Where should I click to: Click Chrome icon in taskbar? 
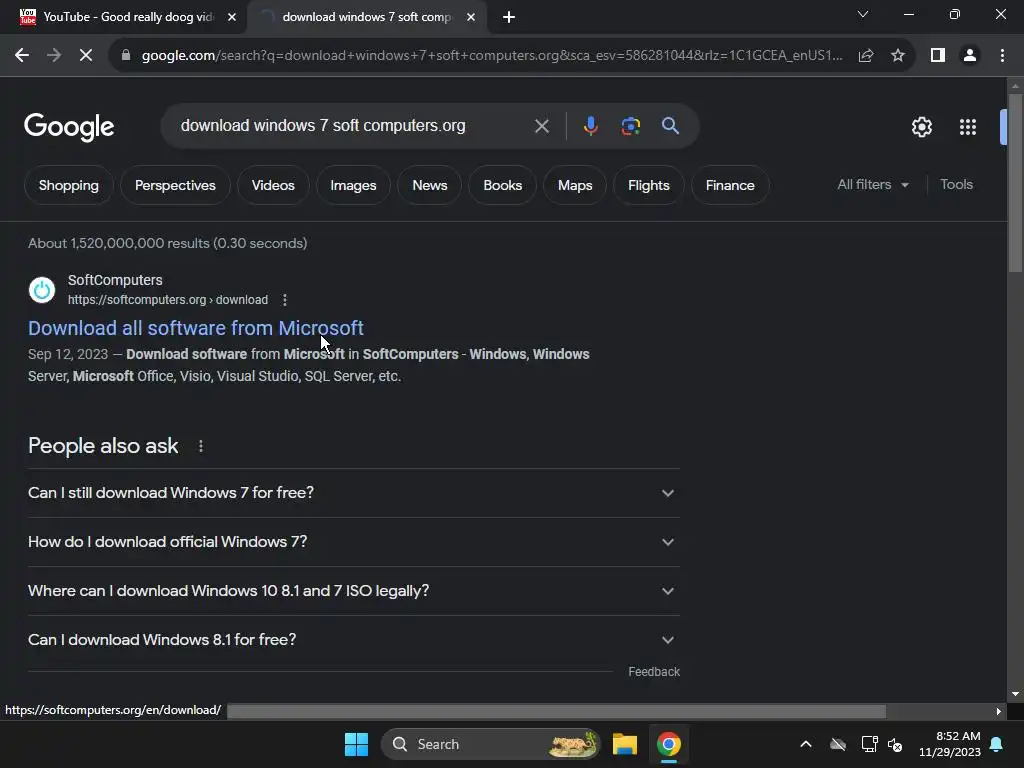coord(669,744)
